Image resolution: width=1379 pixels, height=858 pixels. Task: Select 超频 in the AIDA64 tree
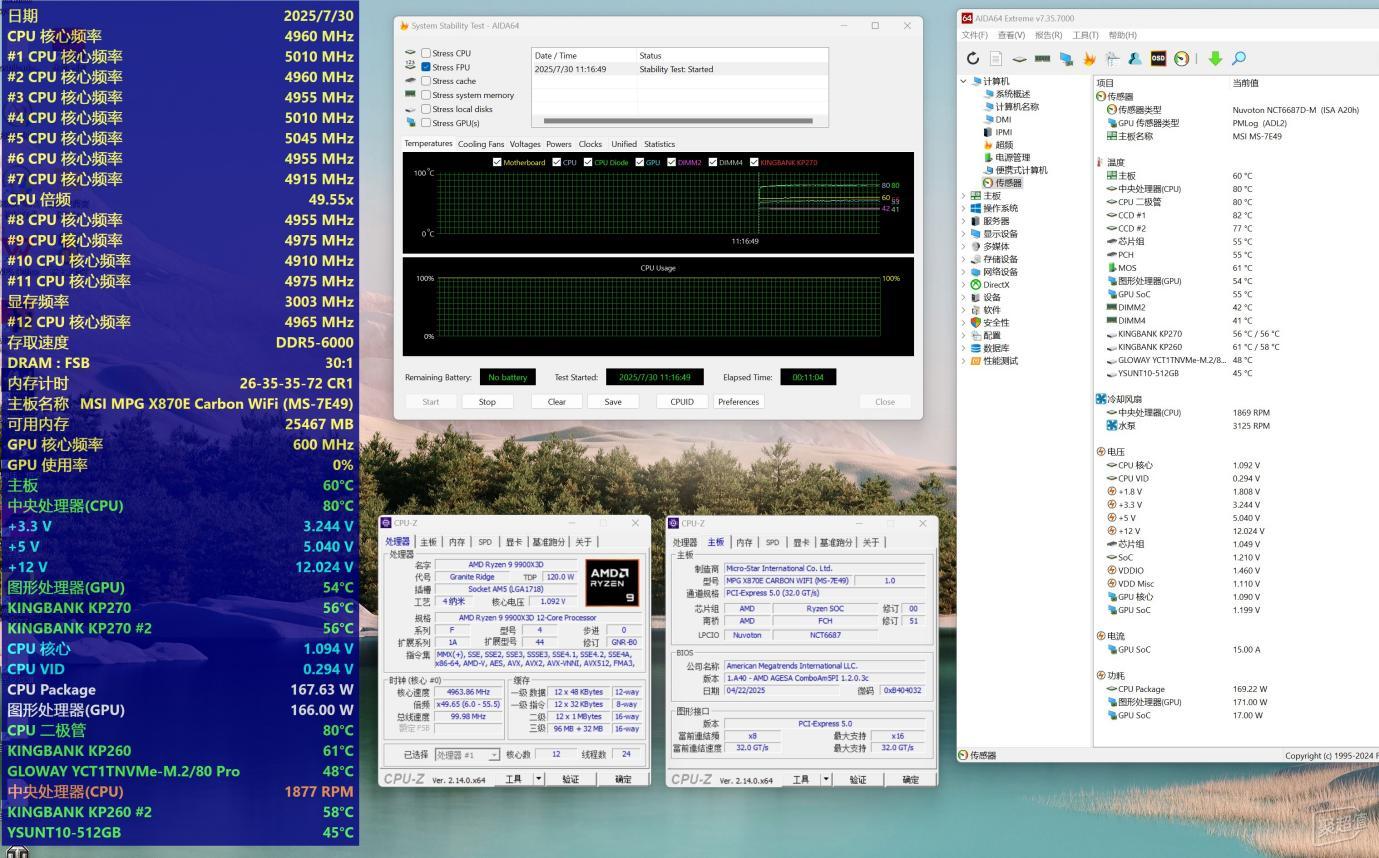point(1004,145)
